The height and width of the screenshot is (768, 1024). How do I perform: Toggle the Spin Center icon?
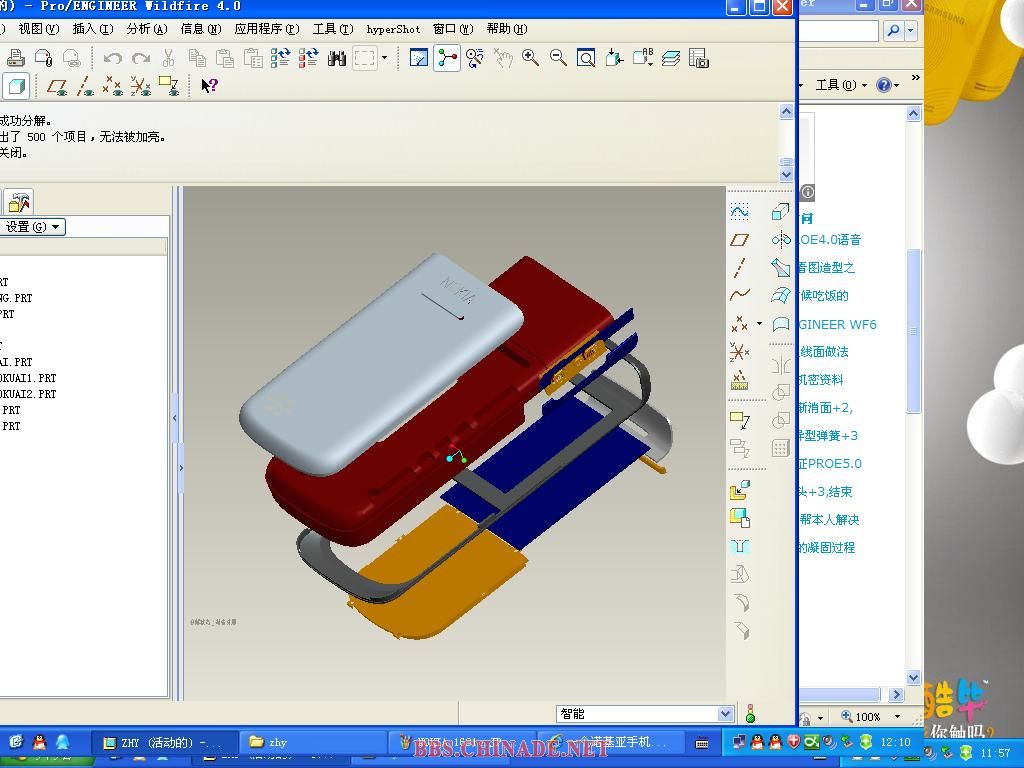(447, 58)
